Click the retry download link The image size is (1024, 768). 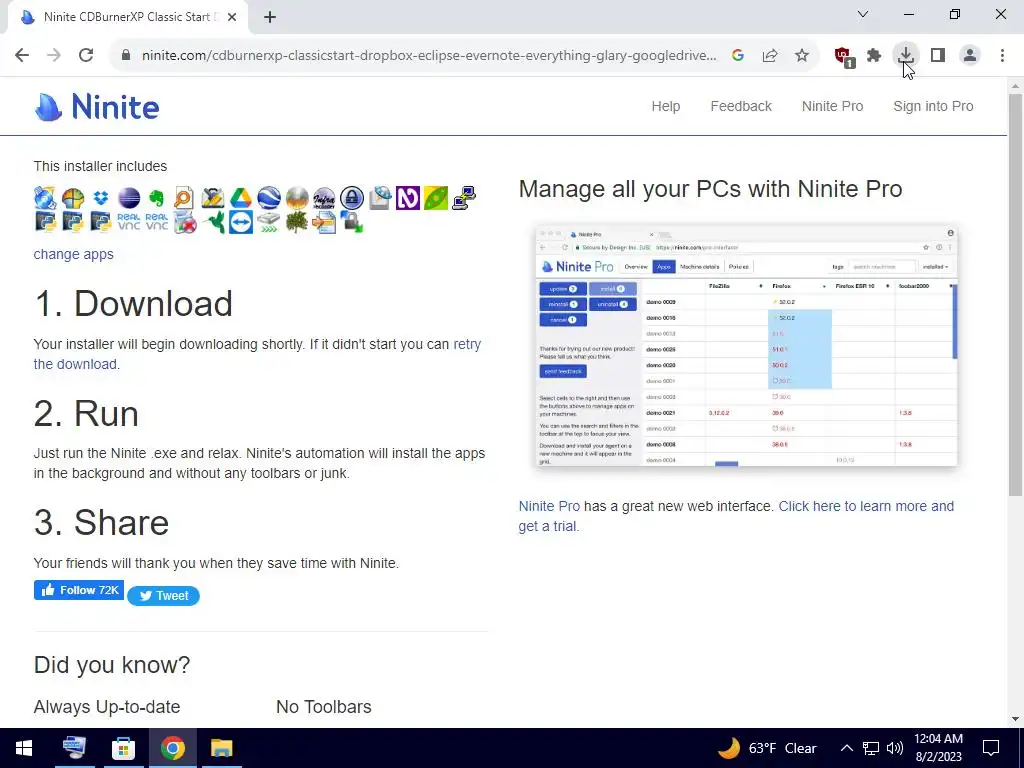[257, 354]
